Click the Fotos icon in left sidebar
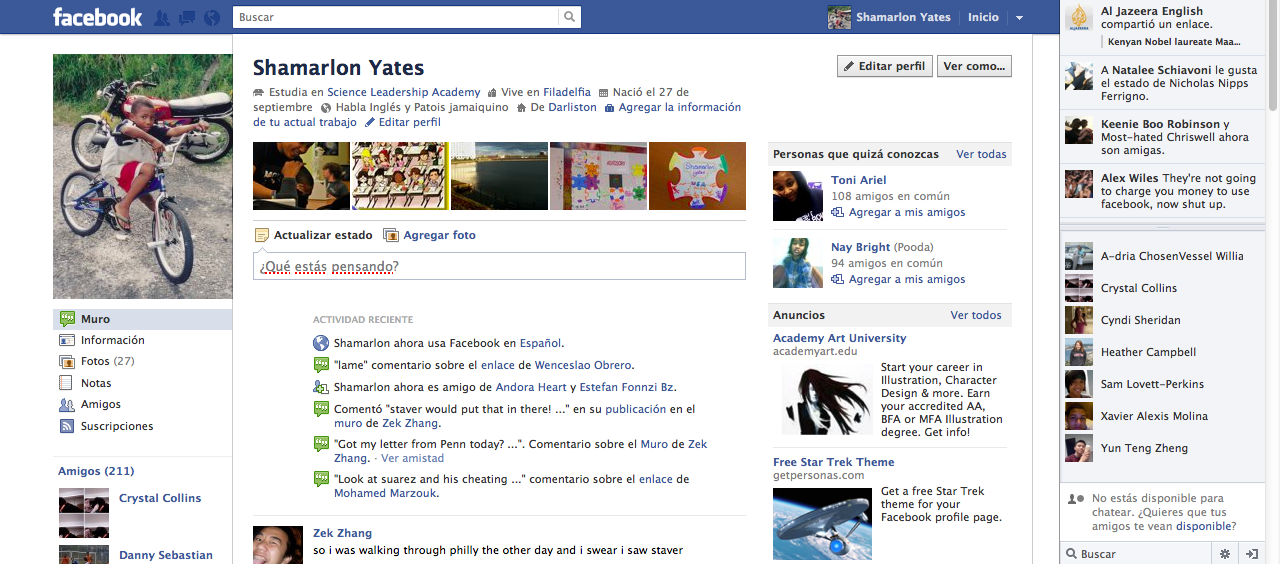 (67, 362)
